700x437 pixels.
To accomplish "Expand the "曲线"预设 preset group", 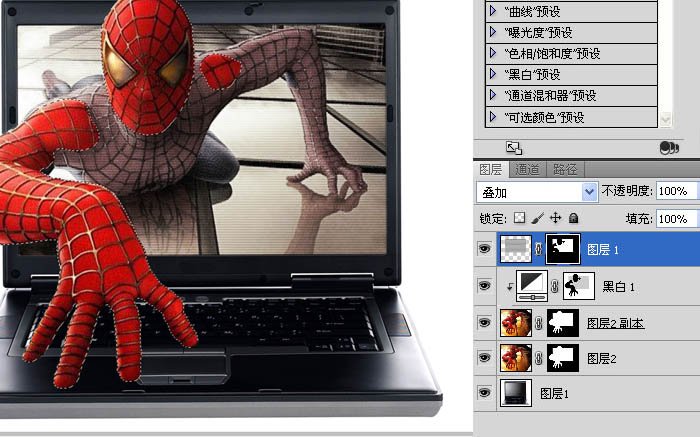I will tap(492, 11).
